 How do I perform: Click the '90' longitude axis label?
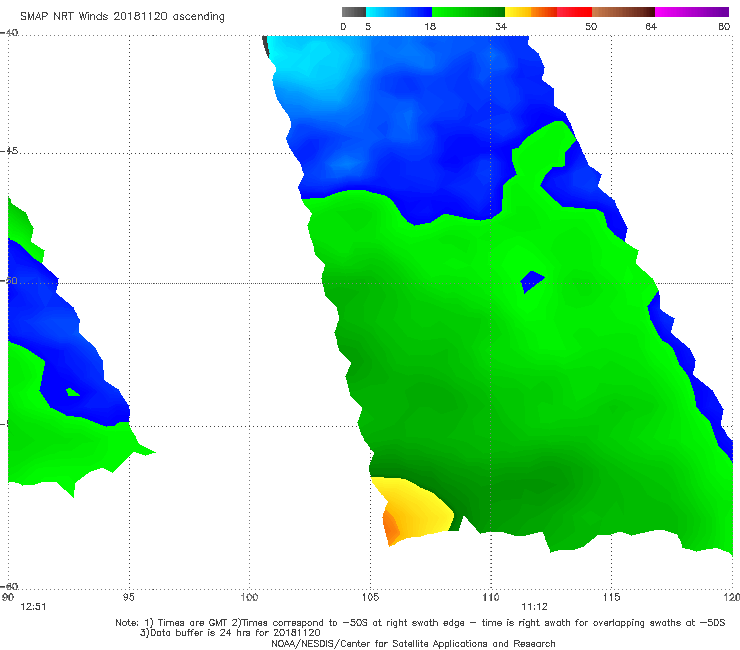8,598
